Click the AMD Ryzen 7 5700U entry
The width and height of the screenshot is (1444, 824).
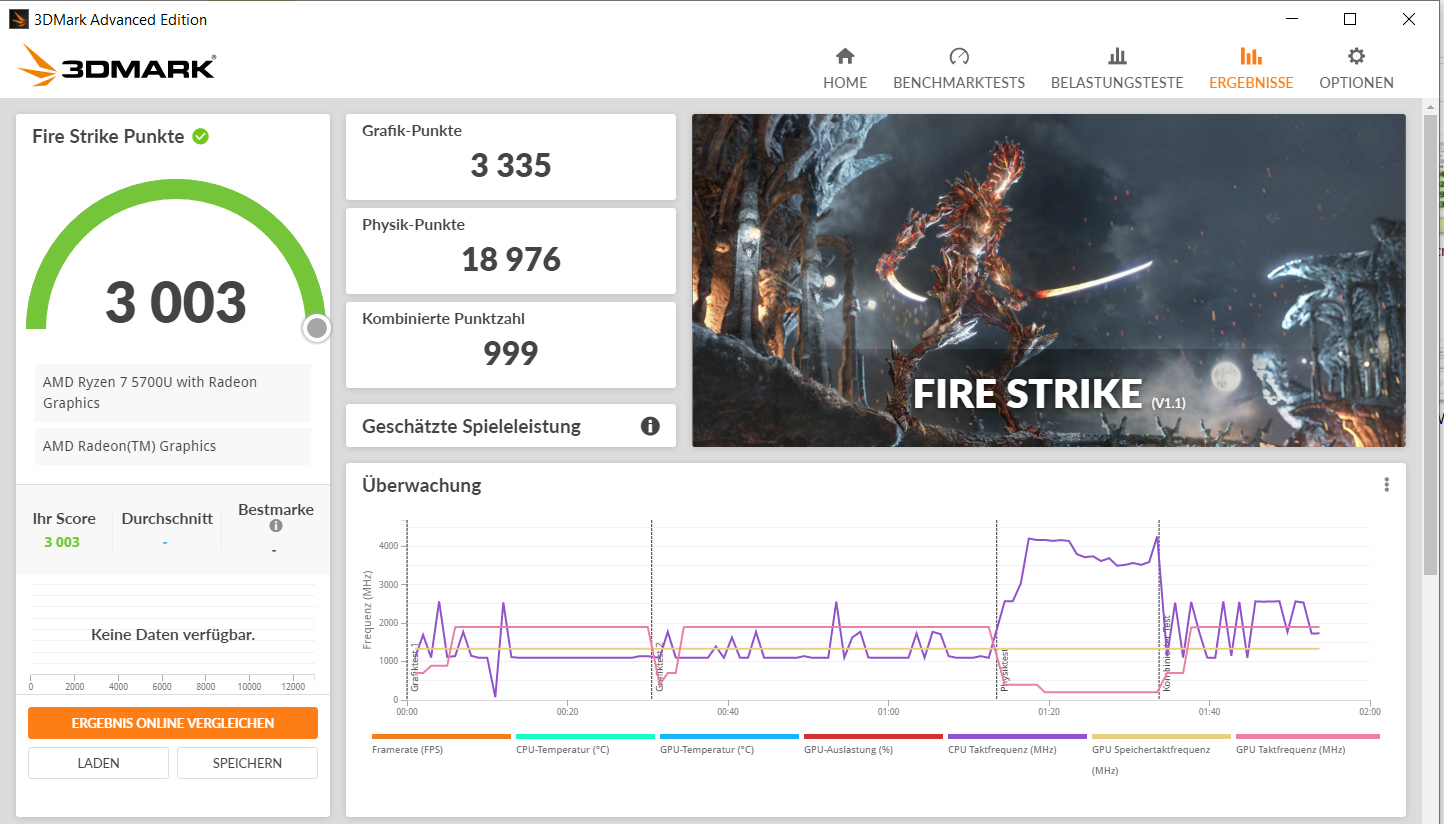click(x=173, y=393)
